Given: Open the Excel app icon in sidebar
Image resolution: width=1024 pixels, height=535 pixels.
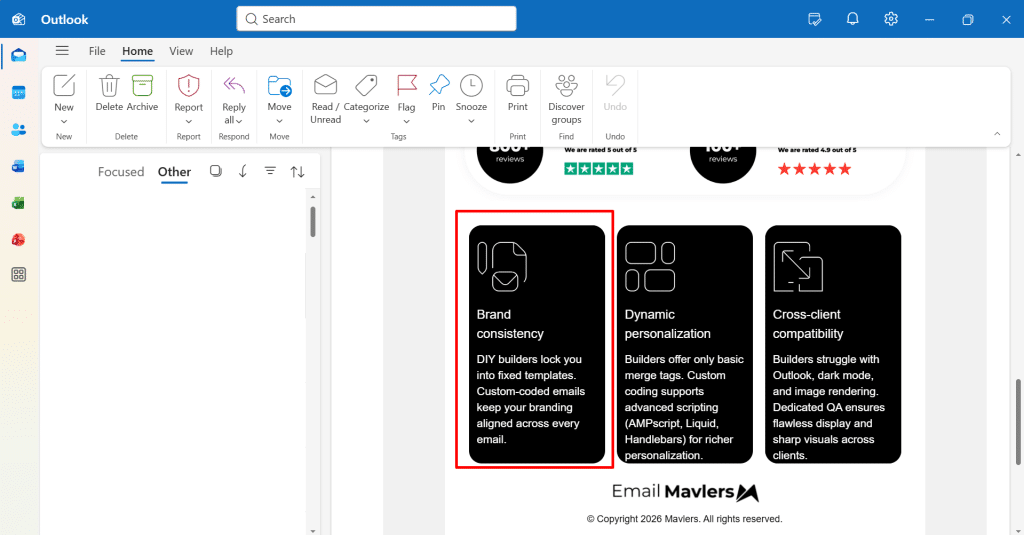Looking at the screenshot, I should [x=18, y=203].
